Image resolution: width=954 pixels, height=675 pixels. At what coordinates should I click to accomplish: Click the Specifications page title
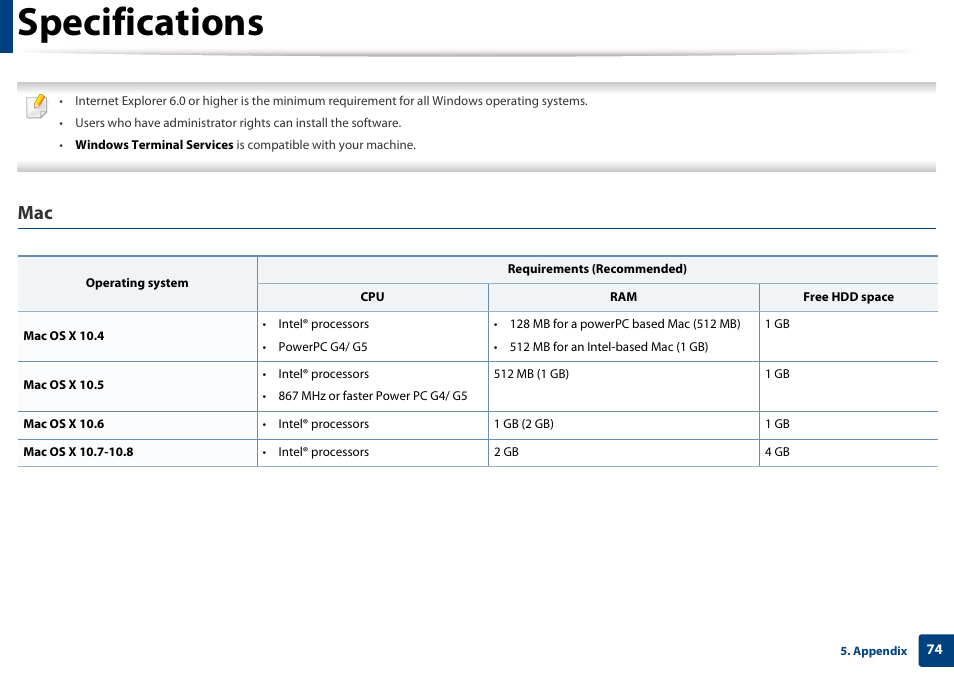(x=140, y=22)
